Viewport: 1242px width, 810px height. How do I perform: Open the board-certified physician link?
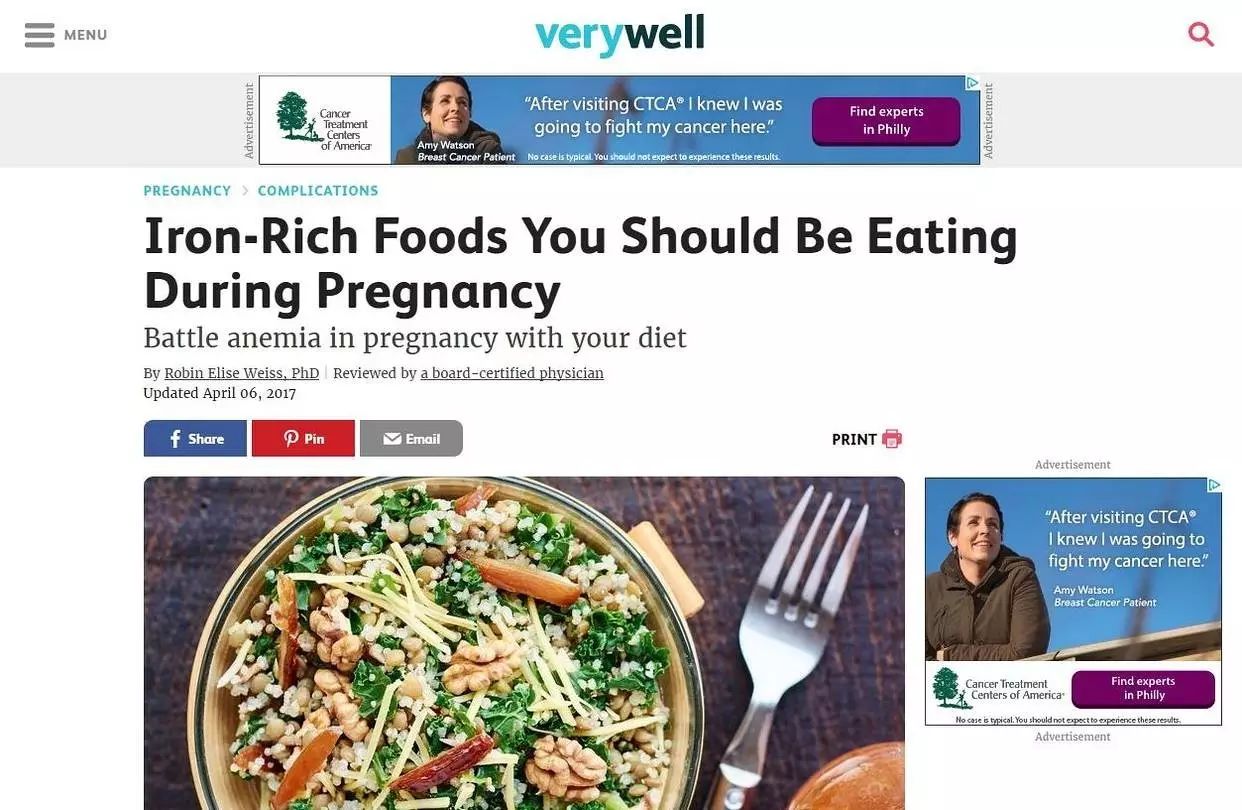click(x=512, y=373)
